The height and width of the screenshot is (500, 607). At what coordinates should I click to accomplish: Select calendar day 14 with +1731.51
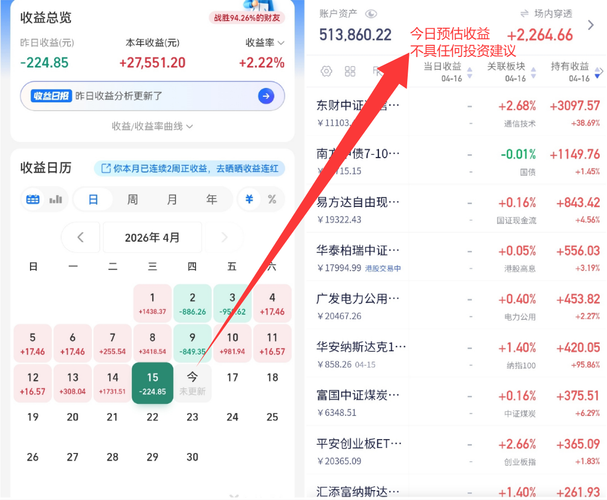click(113, 383)
